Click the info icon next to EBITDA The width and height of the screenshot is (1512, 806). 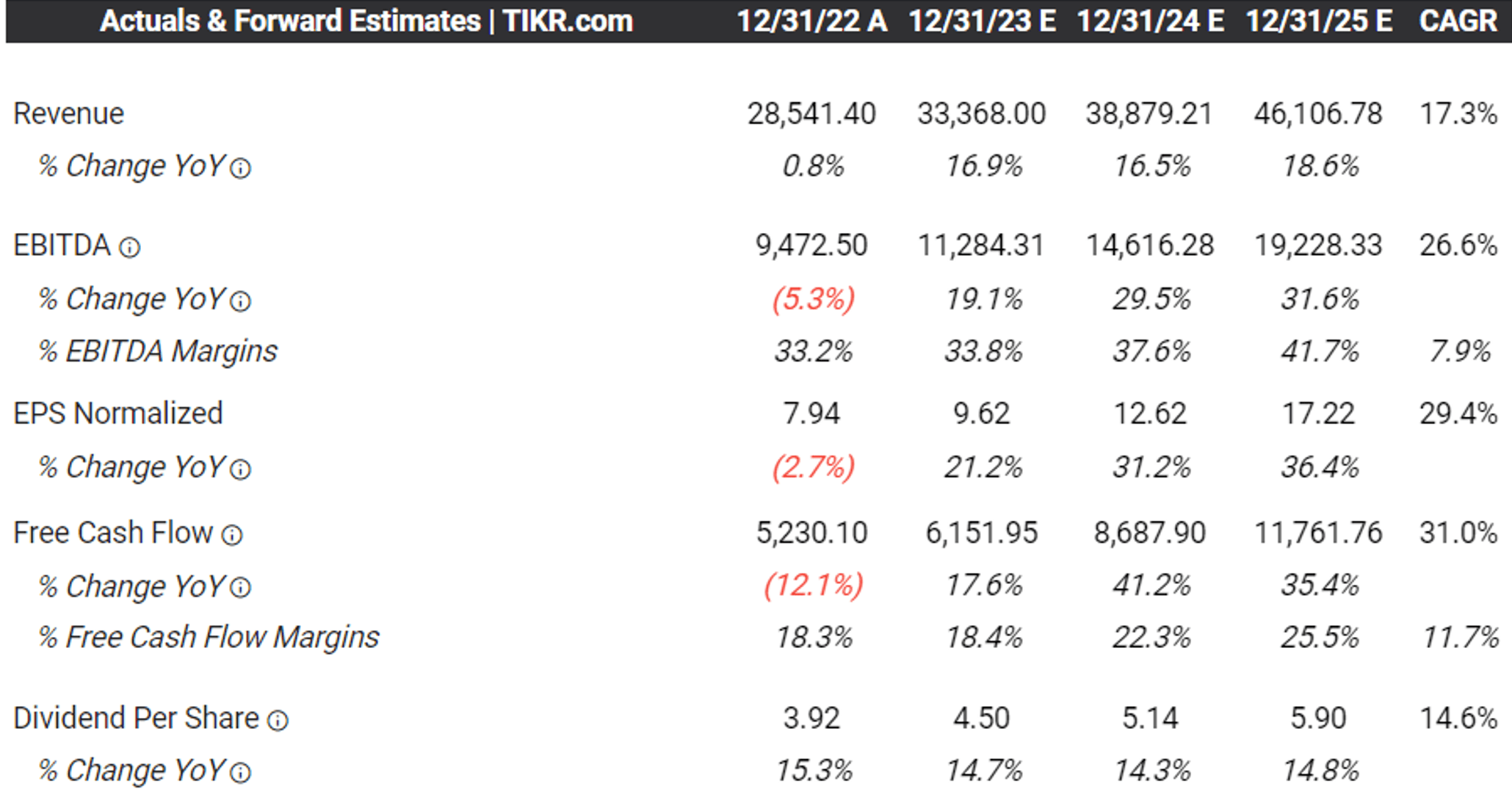130,248
